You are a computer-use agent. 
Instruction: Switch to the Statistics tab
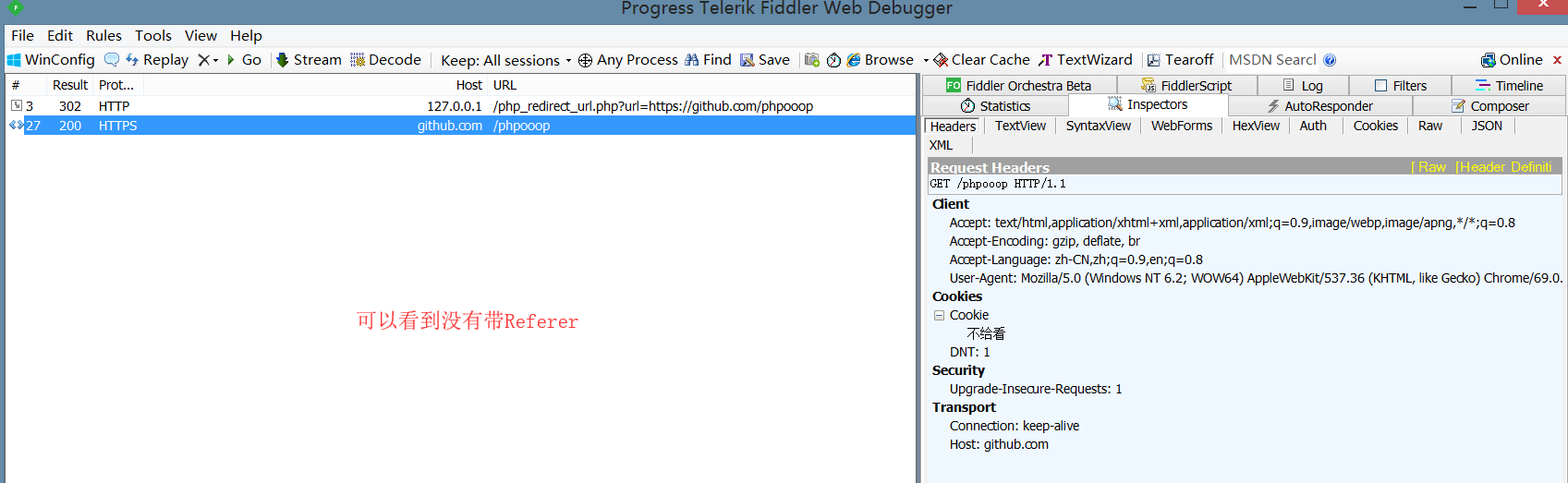tap(995, 106)
